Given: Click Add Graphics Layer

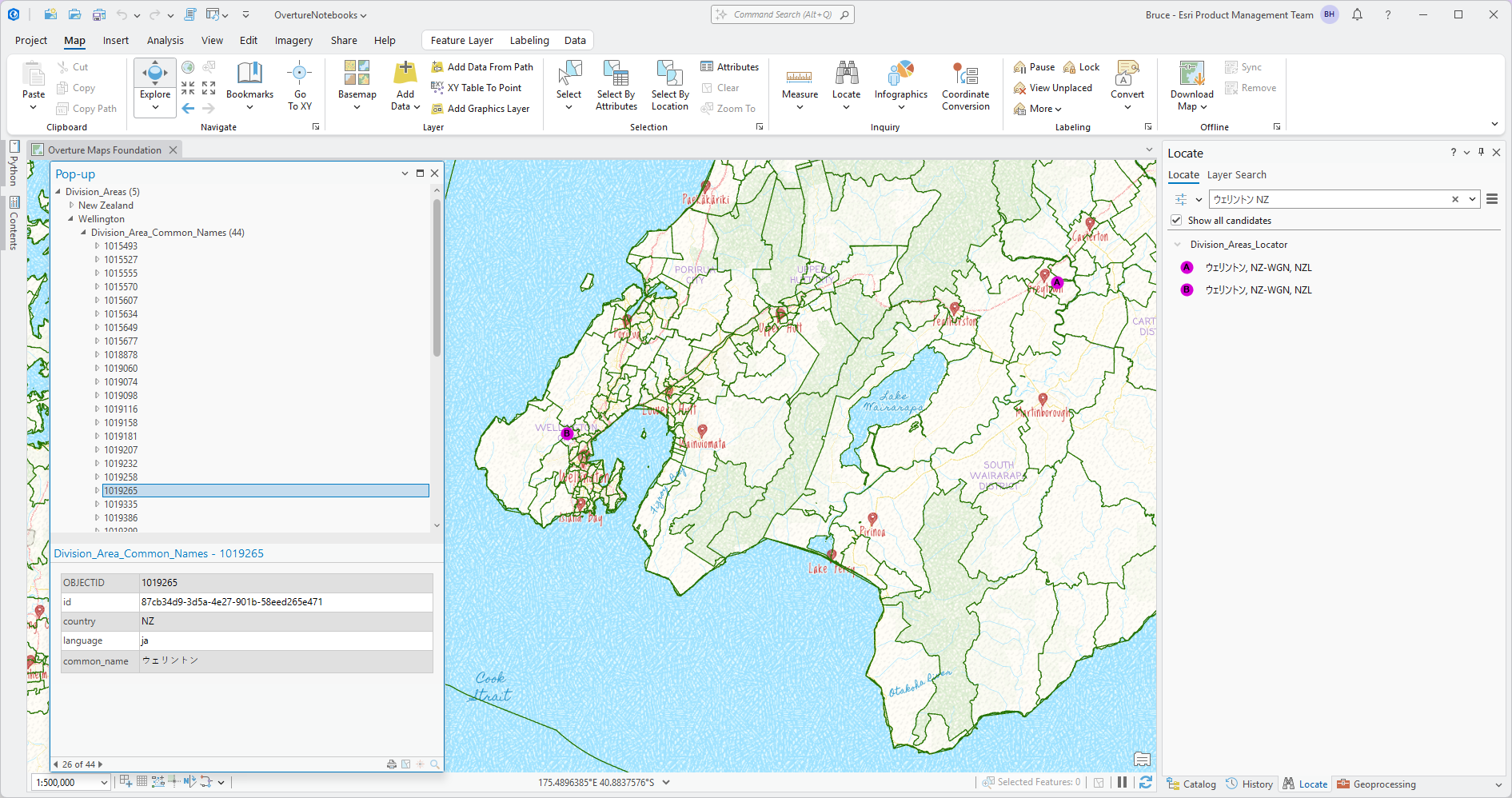Looking at the screenshot, I should [481, 109].
